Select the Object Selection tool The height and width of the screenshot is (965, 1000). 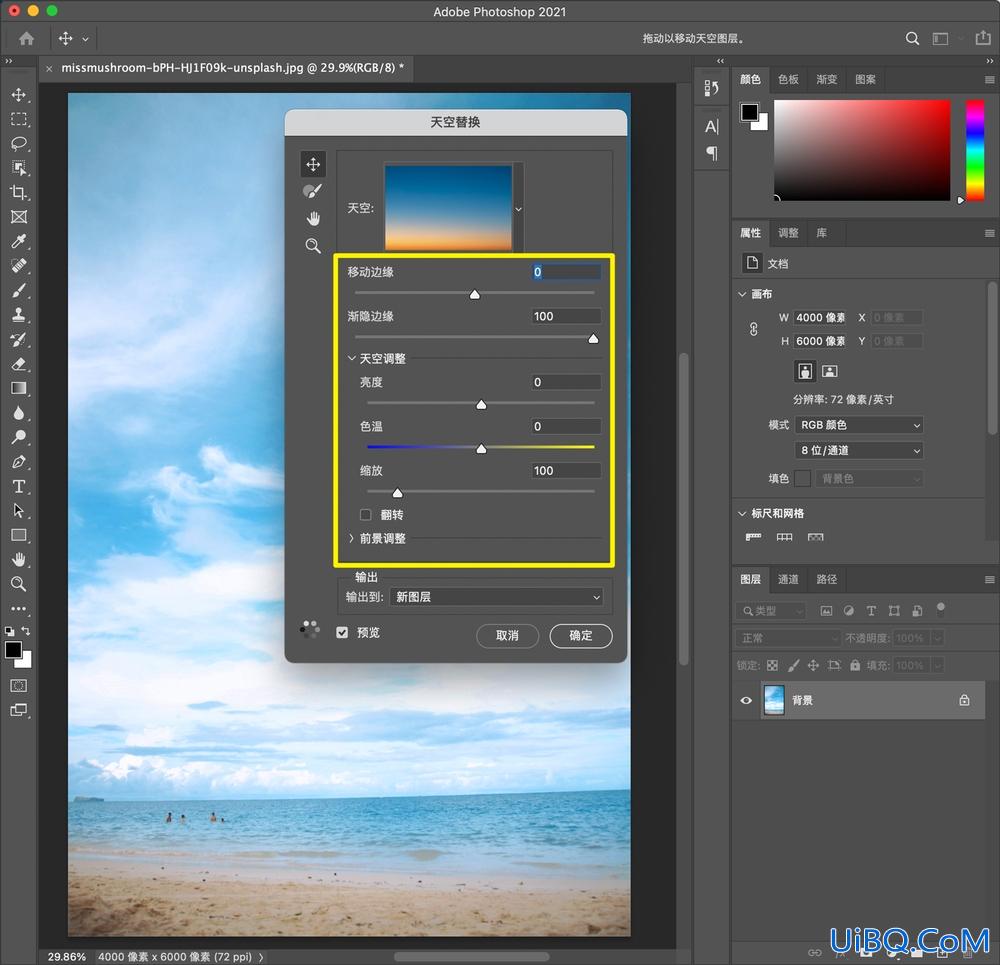pyautogui.click(x=18, y=168)
